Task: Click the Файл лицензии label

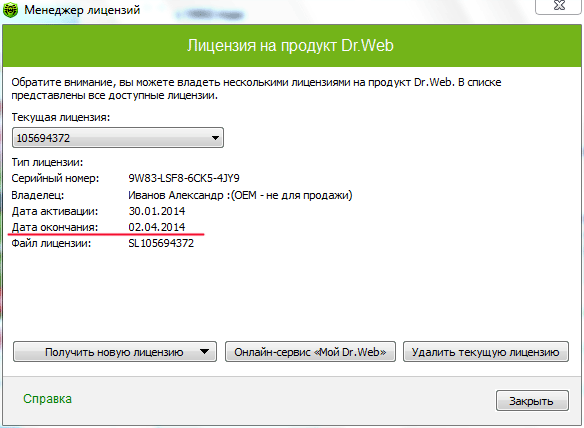Action: pyautogui.click(x=51, y=243)
